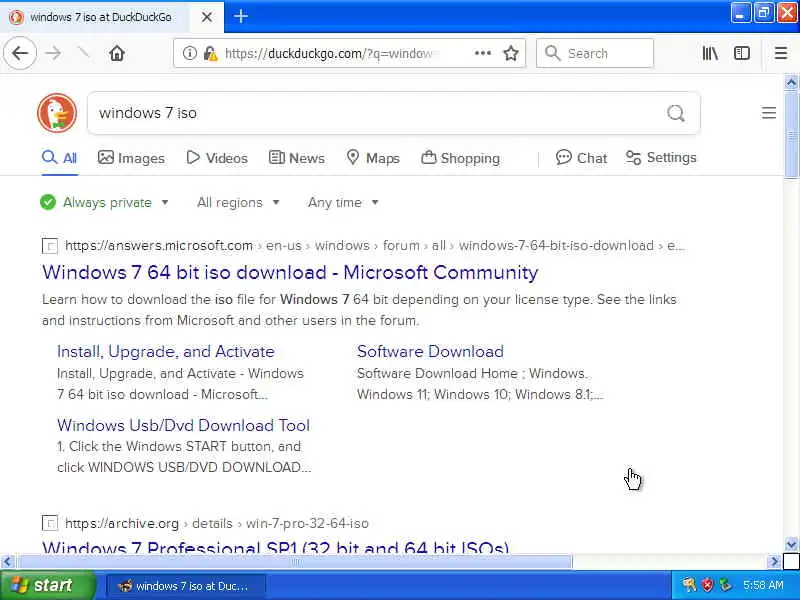Close the windows 7 iso tab
Viewport: 800px width, 600px height.
(207, 17)
